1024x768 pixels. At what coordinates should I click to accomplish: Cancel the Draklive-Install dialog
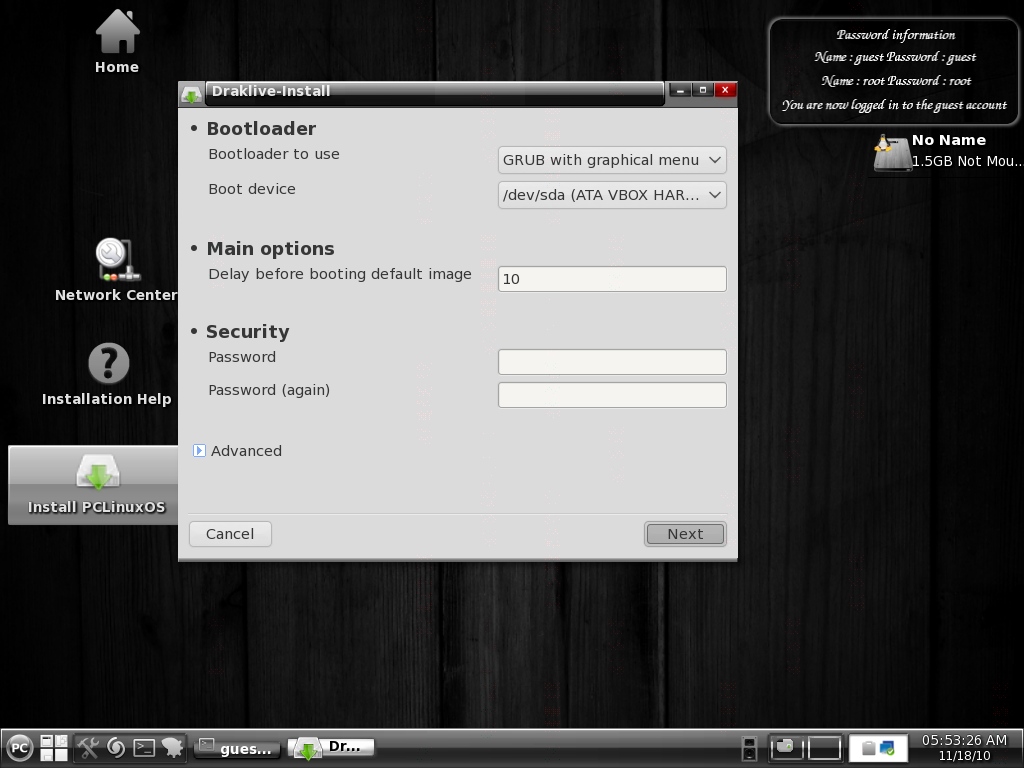[x=230, y=533]
